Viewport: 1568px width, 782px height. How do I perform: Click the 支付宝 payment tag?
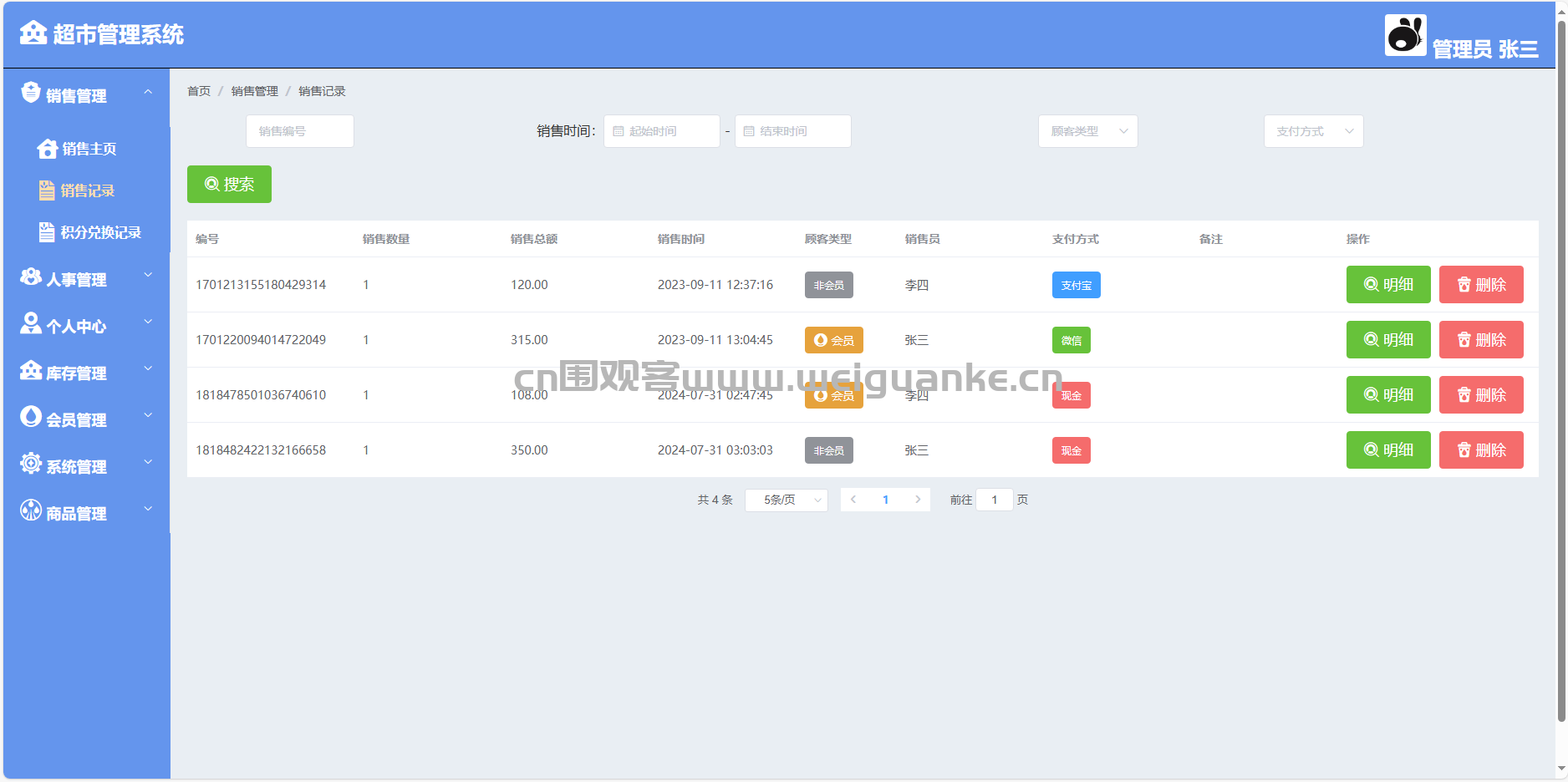pyautogui.click(x=1077, y=285)
